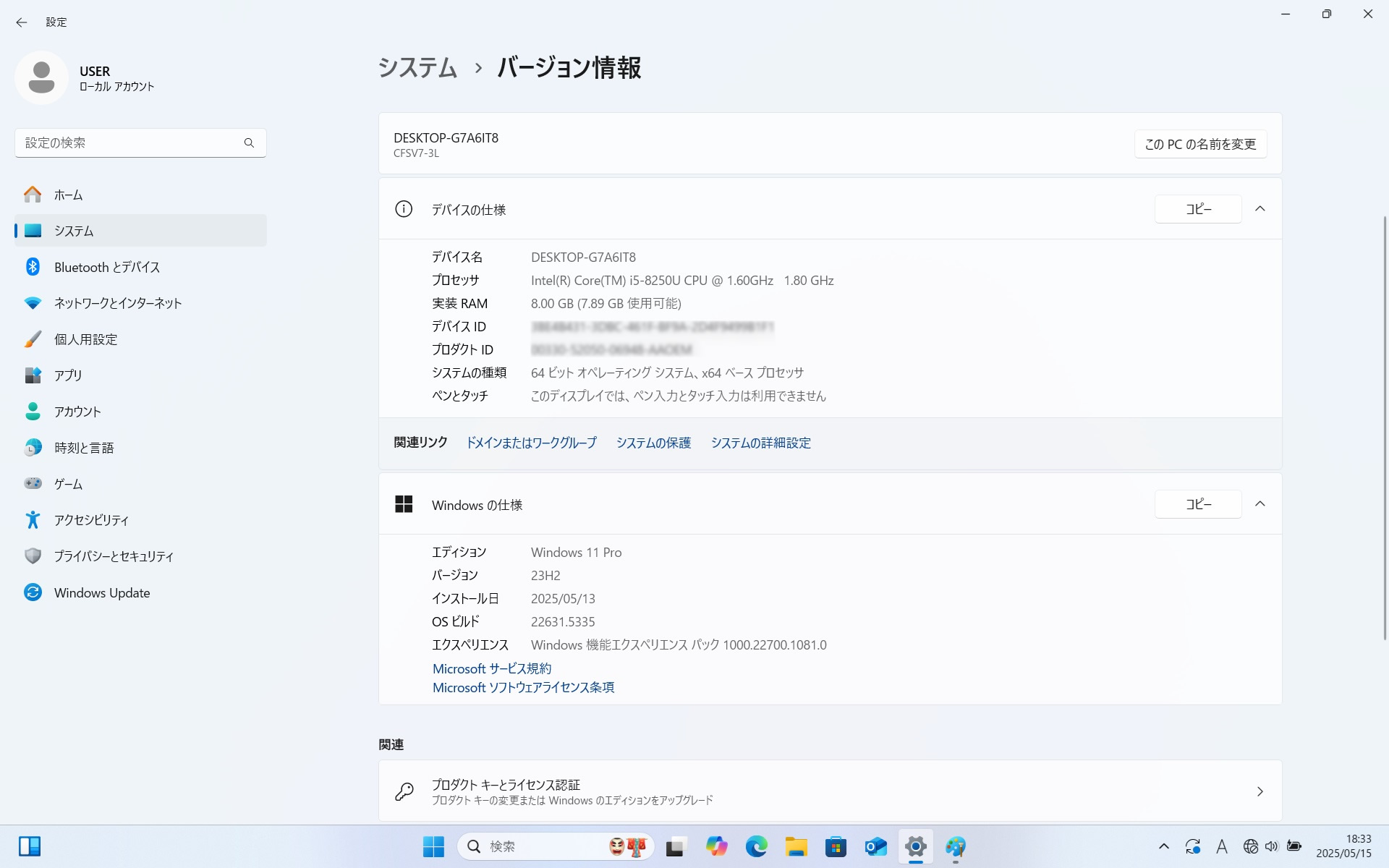The height and width of the screenshot is (868, 1389).
Task: Open Microsoft Edge from the taskbar
Action: [x=756, y=846]
